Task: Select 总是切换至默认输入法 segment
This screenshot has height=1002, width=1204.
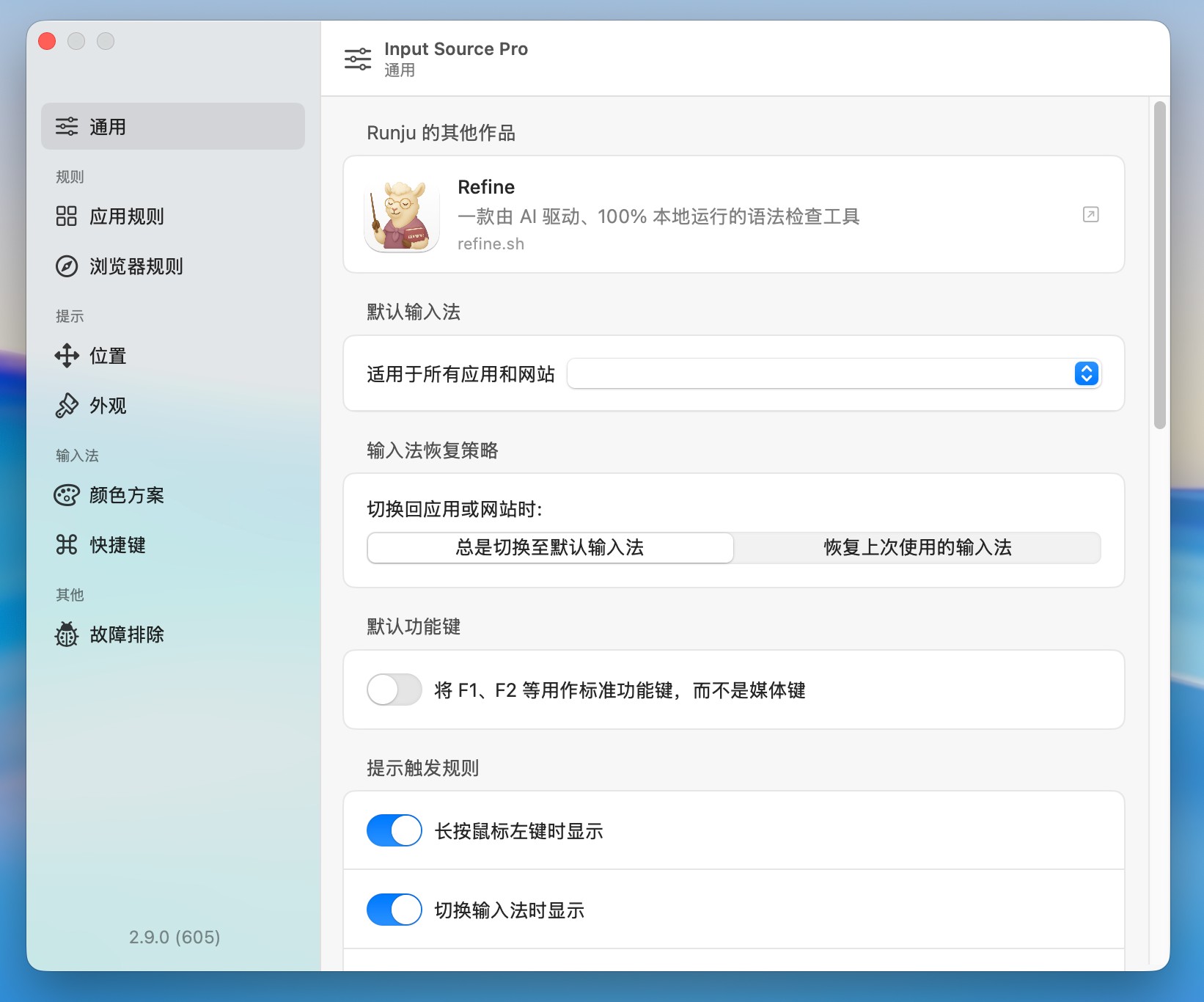Action: coord(550,548)
